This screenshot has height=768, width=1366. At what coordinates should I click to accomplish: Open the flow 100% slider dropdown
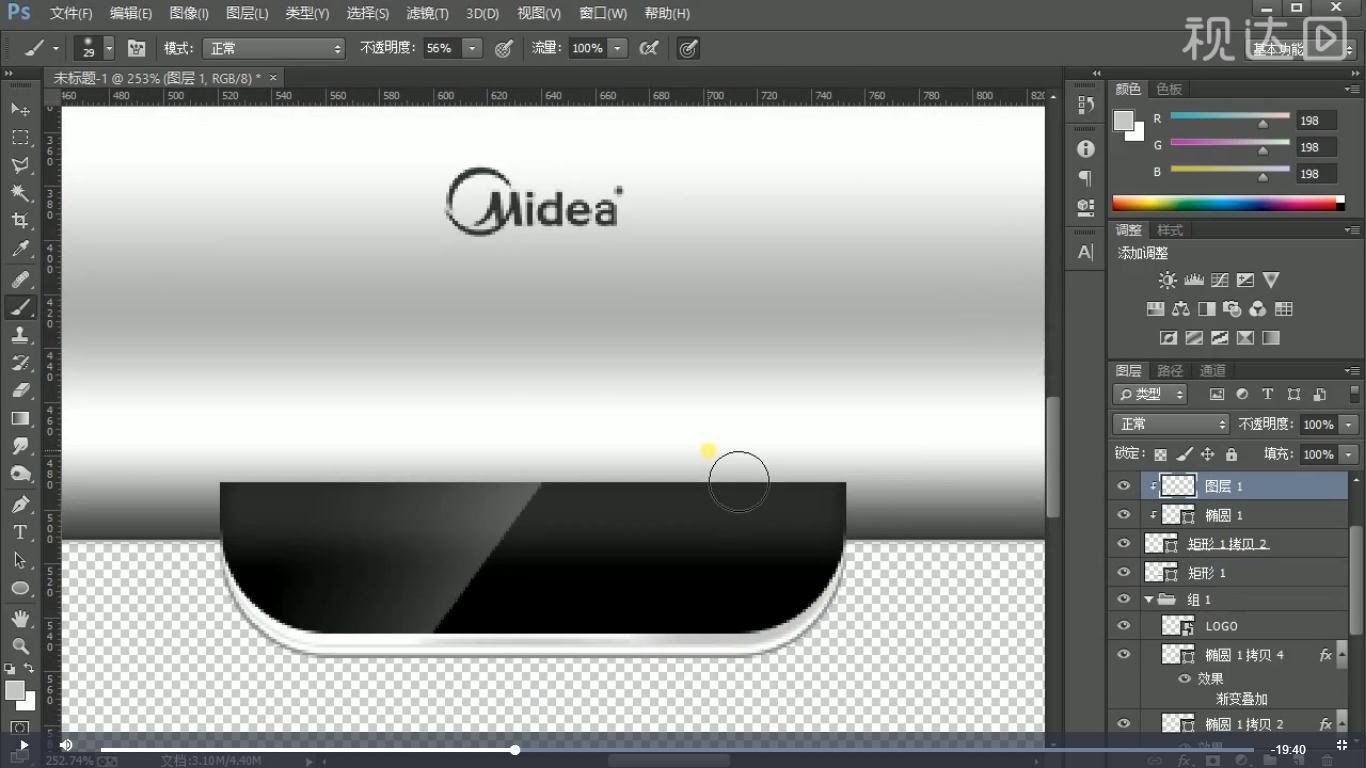pyautogui.click(x=618, y=48)
